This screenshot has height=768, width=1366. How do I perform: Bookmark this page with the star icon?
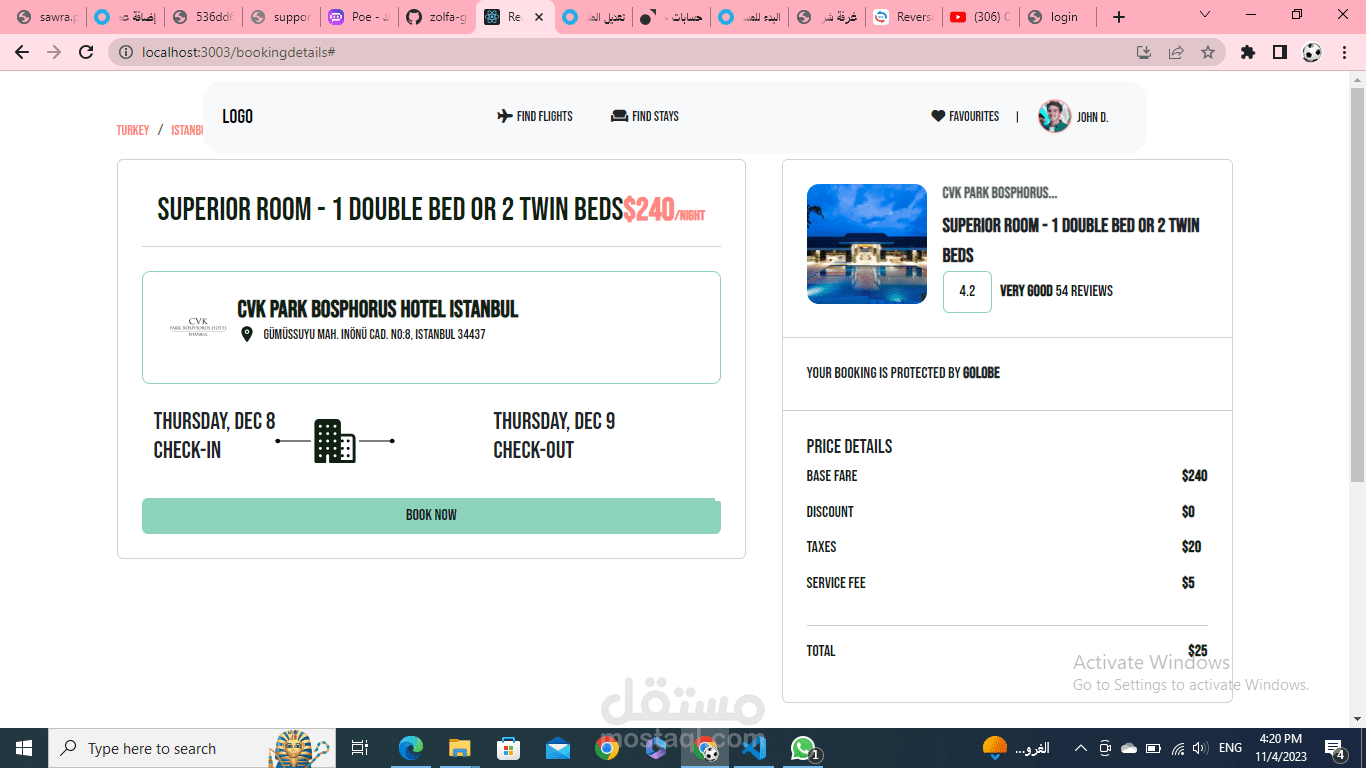[x=1208, y=52]
